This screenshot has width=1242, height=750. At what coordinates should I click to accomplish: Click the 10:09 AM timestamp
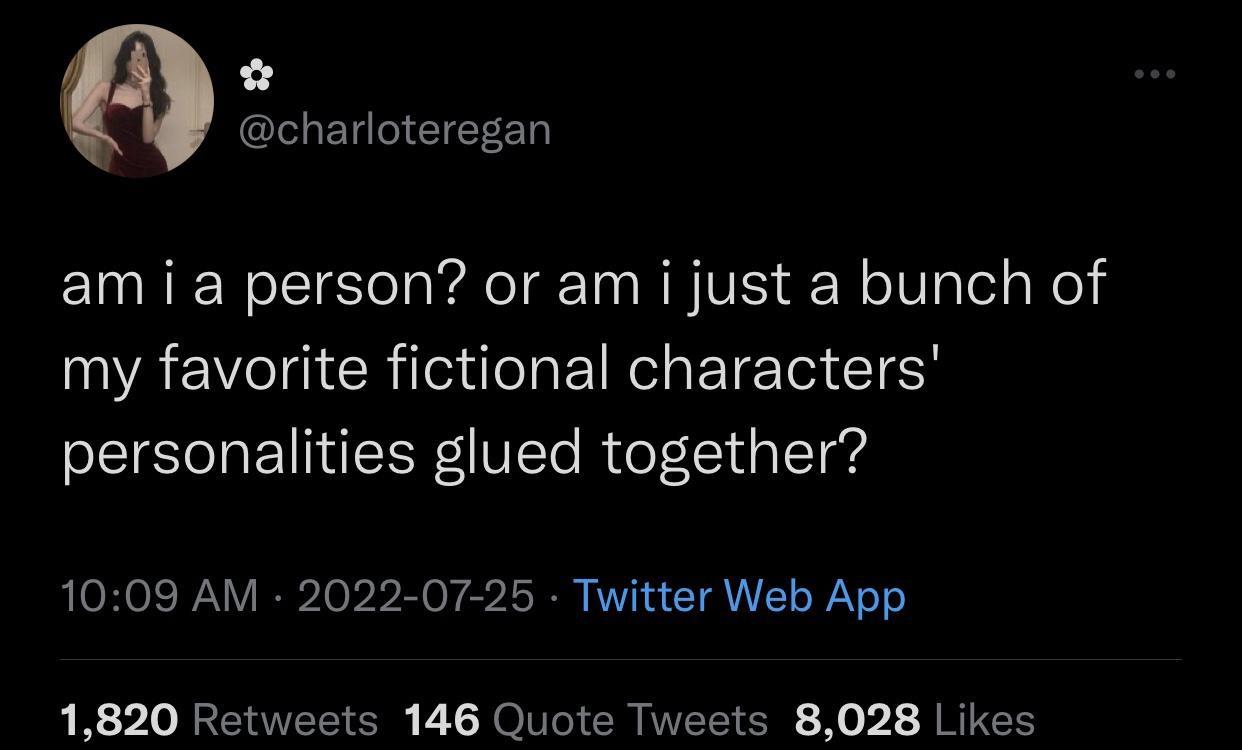tap(158, 596)
